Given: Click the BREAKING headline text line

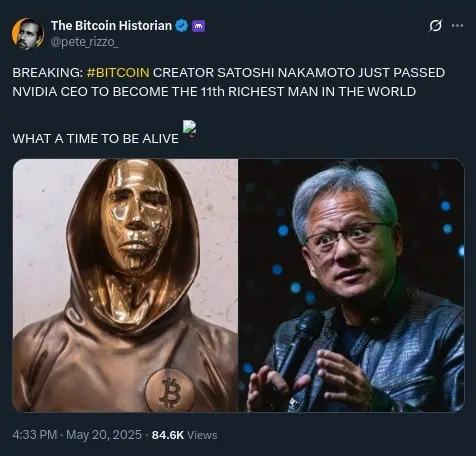Looking at the screenshot, I should click(x=229, y=73).
